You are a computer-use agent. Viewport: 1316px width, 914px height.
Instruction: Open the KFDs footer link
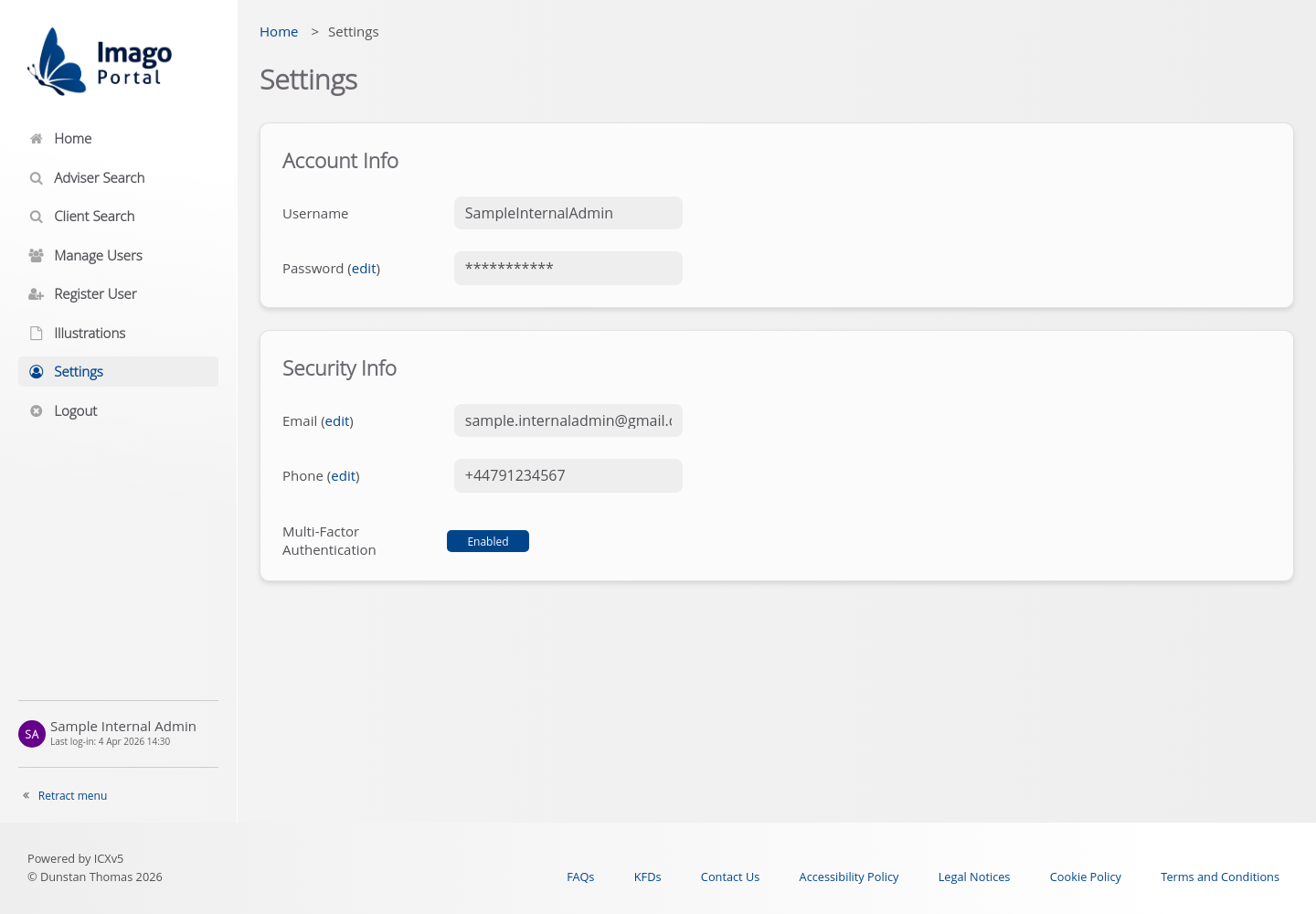tap(648, 877)
